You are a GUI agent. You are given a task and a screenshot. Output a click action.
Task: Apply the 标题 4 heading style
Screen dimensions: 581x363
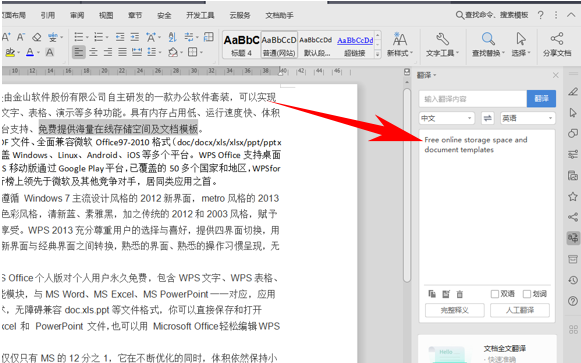pos(242,45)
